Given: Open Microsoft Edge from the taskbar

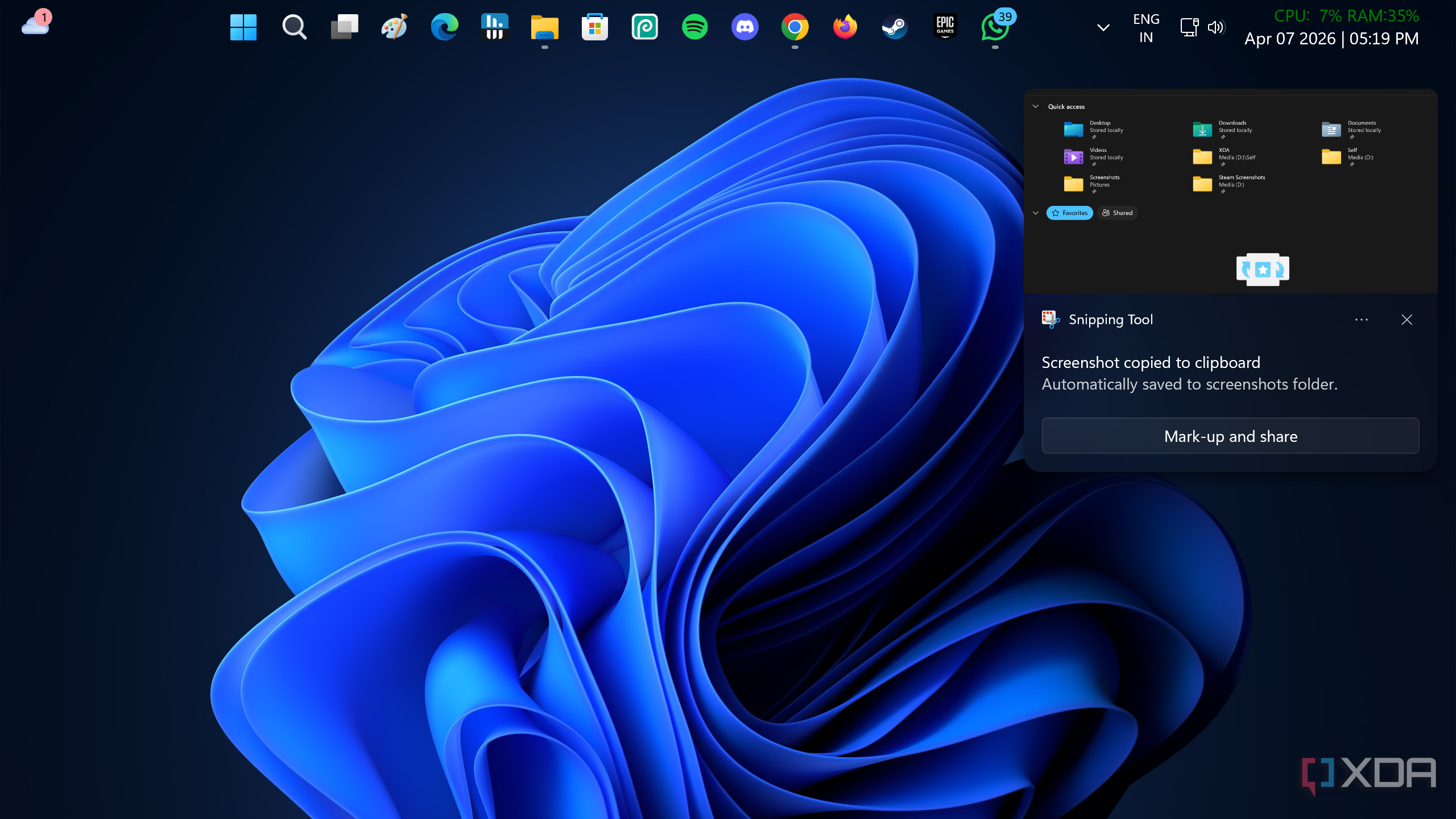Looking at the screenshot, I should (444, 27).
